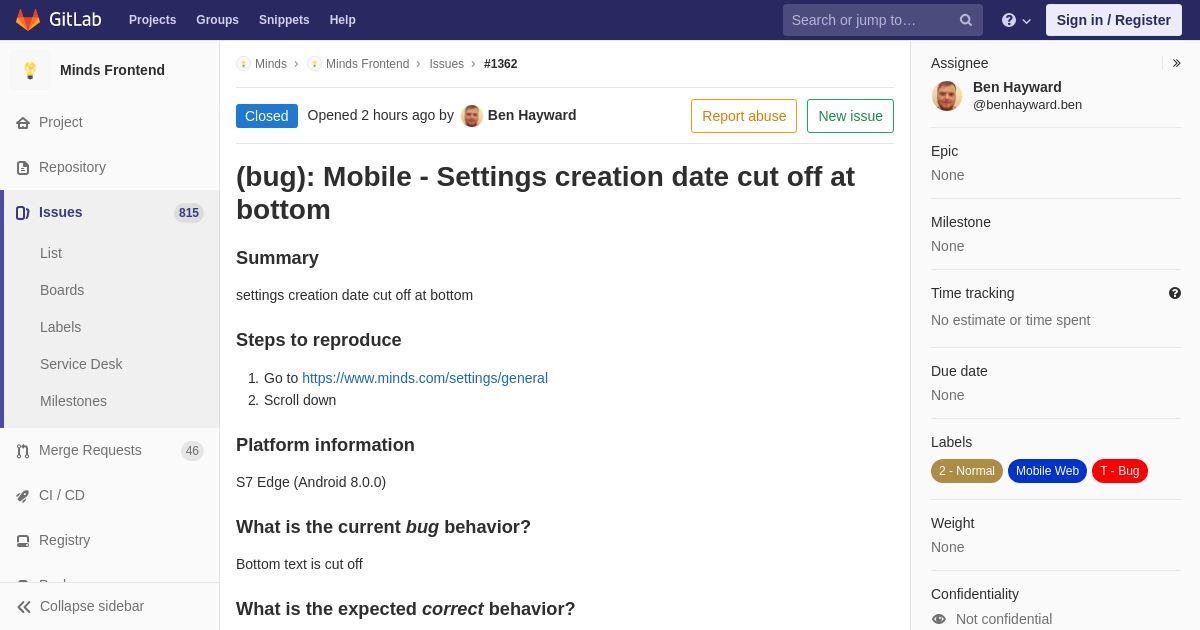
Task: Click @benhayward.ben username in Assignee
Action: [1027, 105]
